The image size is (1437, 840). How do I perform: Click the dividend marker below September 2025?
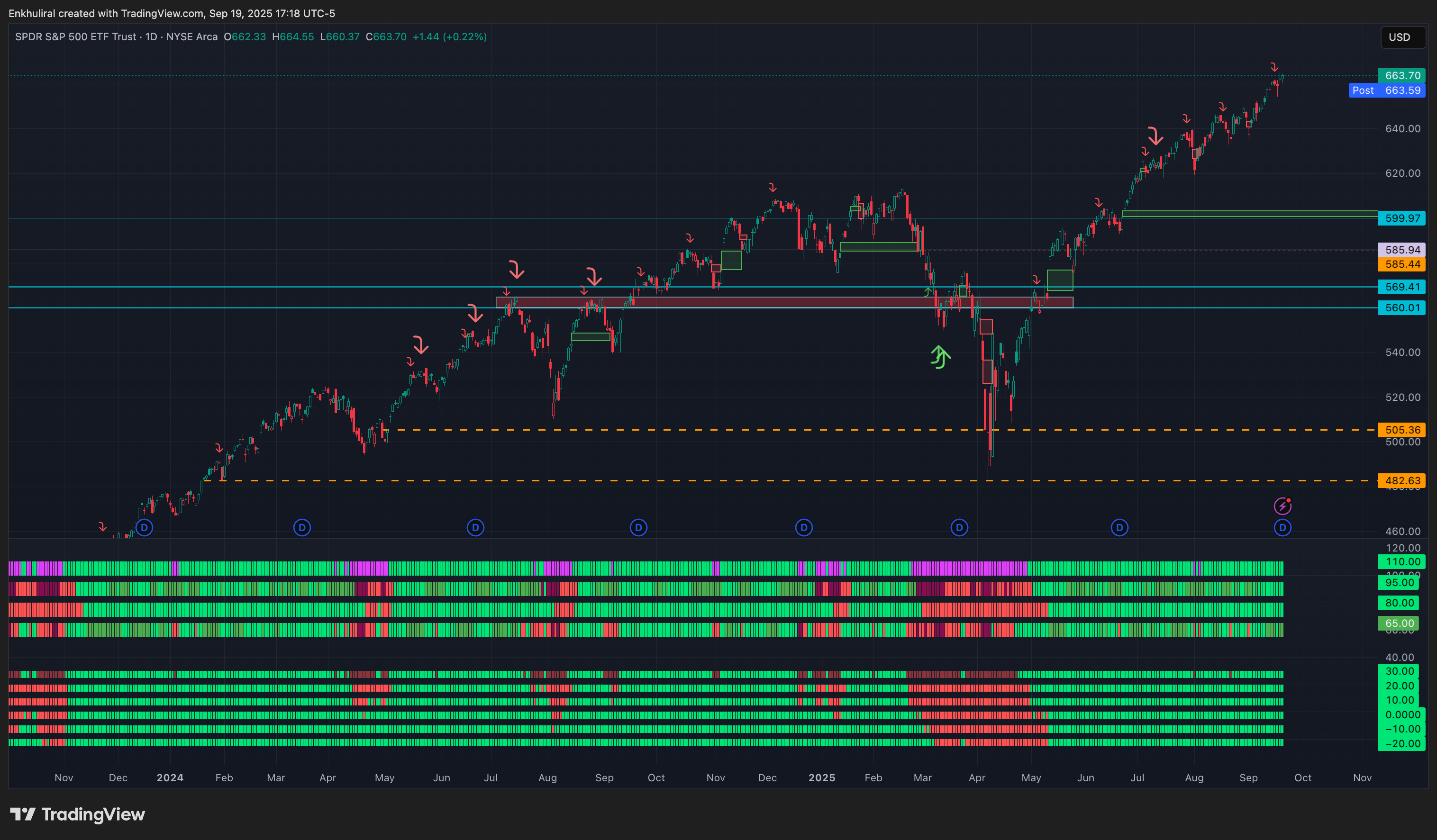(x=1282, y=528)
